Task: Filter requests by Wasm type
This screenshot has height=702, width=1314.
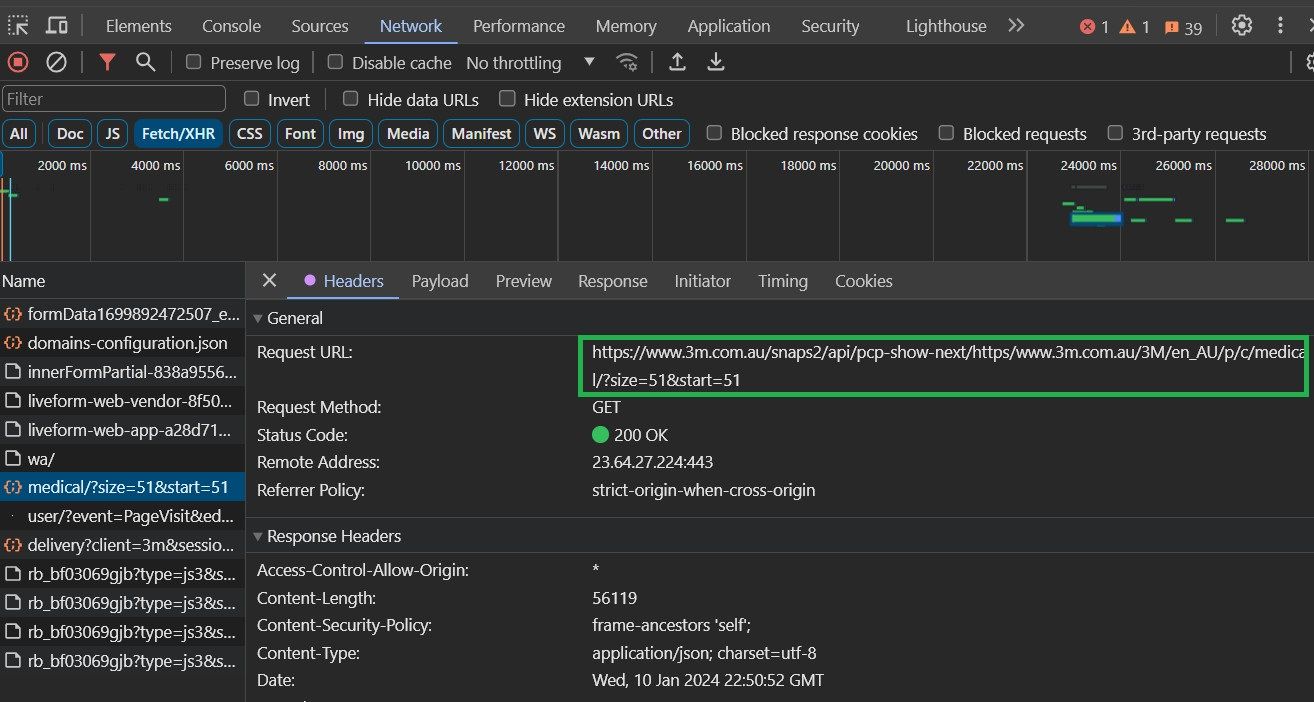Action: tap(599, 133)
